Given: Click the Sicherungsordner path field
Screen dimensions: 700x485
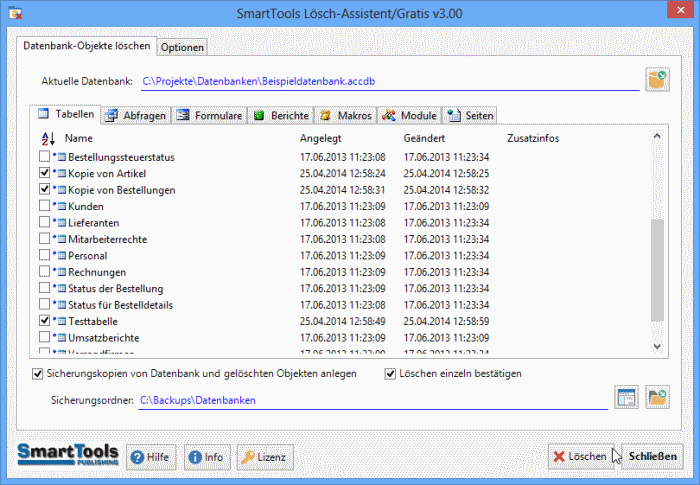Looking at the screenshot, I should coord(373,400).
